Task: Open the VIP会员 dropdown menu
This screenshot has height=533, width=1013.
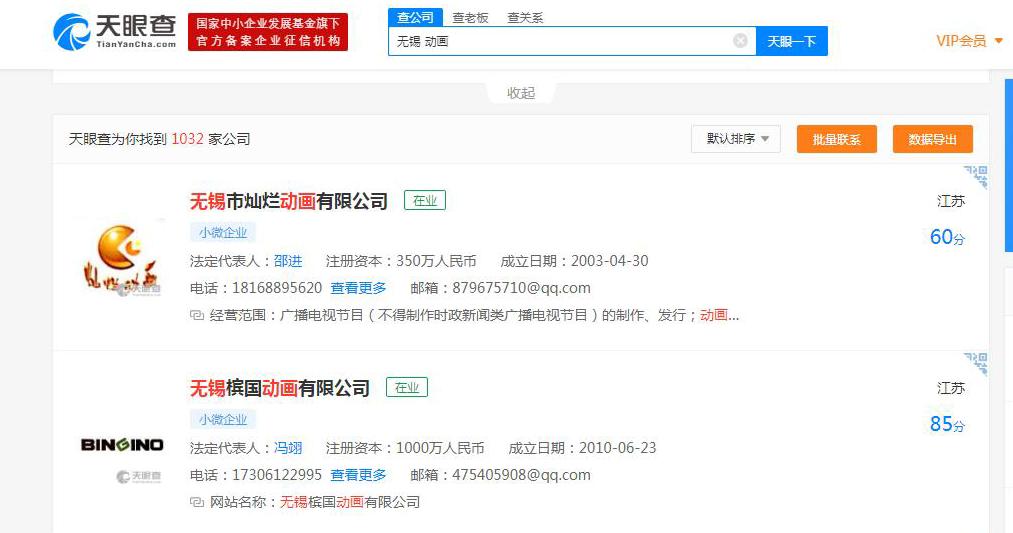Action: click(x=969, y=41)
